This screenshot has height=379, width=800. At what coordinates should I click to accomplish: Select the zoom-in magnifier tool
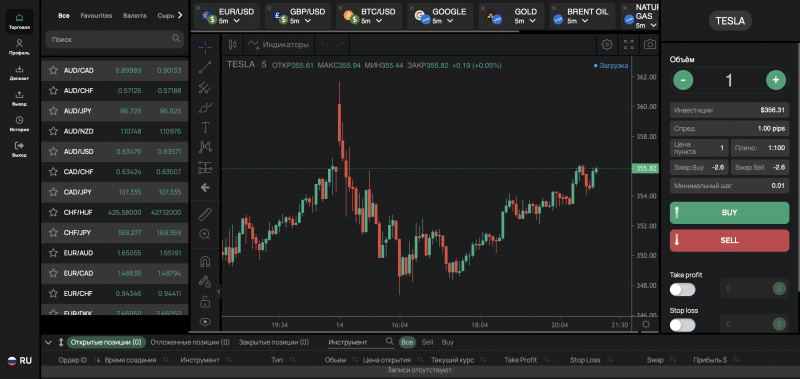coord(205,235)
